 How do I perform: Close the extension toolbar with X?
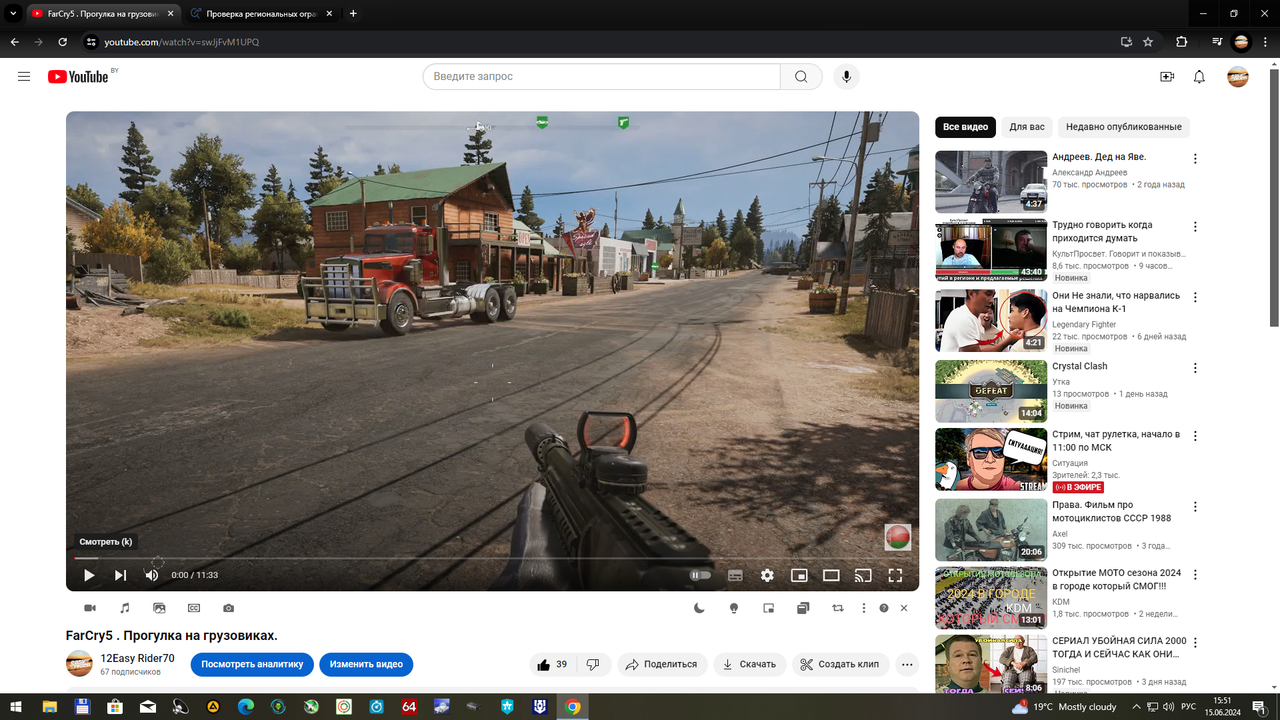point(904,608)
